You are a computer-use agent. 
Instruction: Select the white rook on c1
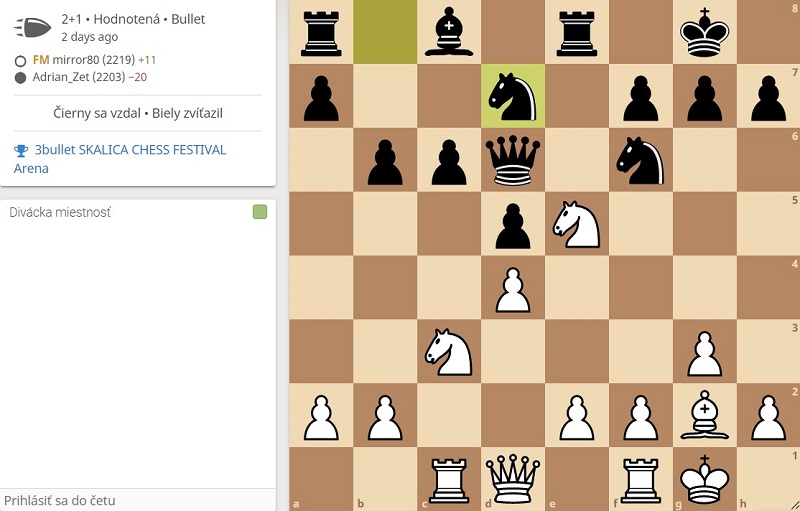coord(448,480)
